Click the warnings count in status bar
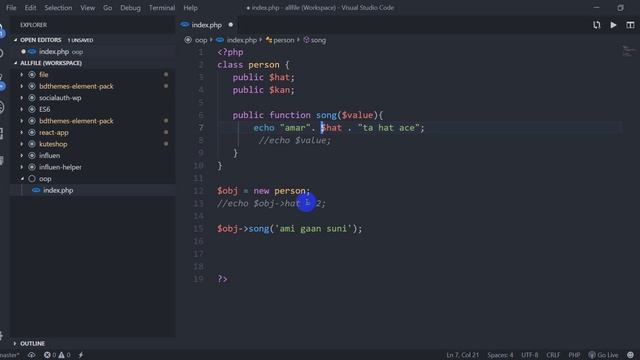This screenshot has width=640, height=360. pyautogui.click(x=64, y=355)
